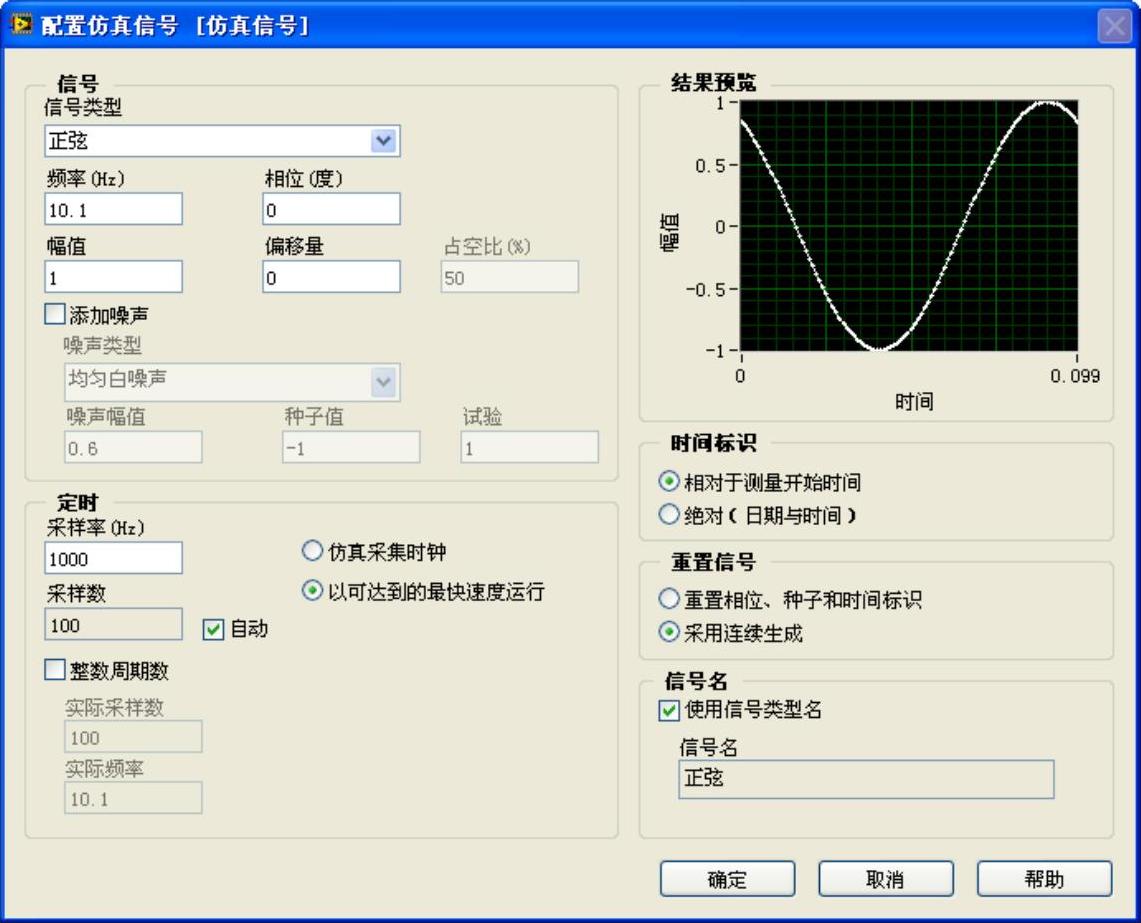Click the 信号名 text field showing 正弦
Image resolution: width=1141 pixels, height=923 pixels.
click(x=866, y=779)
